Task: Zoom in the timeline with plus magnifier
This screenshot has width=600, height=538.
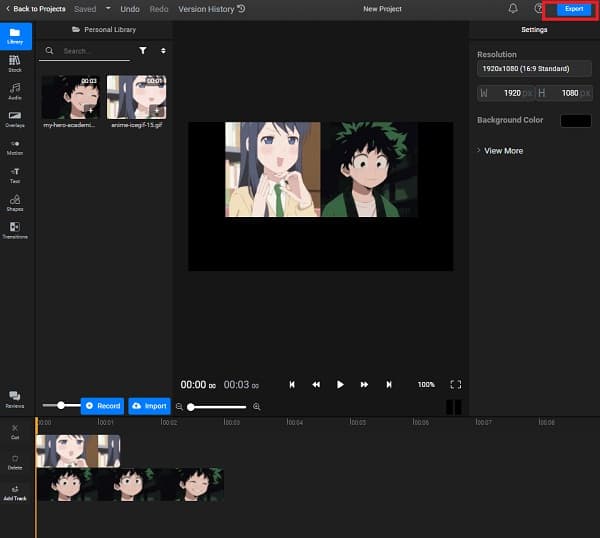Action: tap(257, 406)
